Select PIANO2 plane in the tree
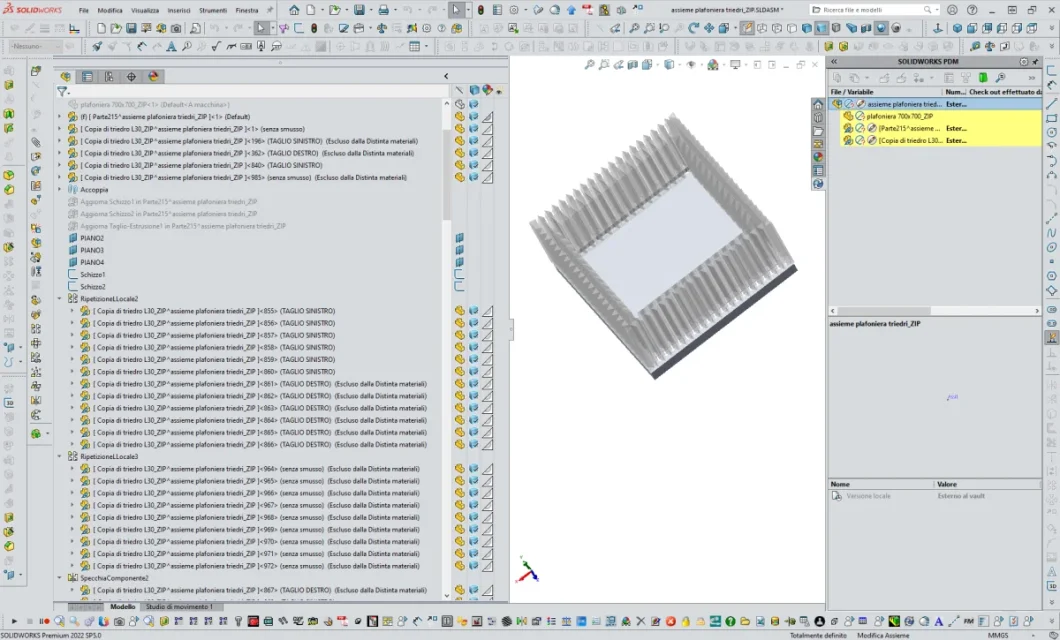The width and height of the screenshot is (1060, 640). click(91, 238)
